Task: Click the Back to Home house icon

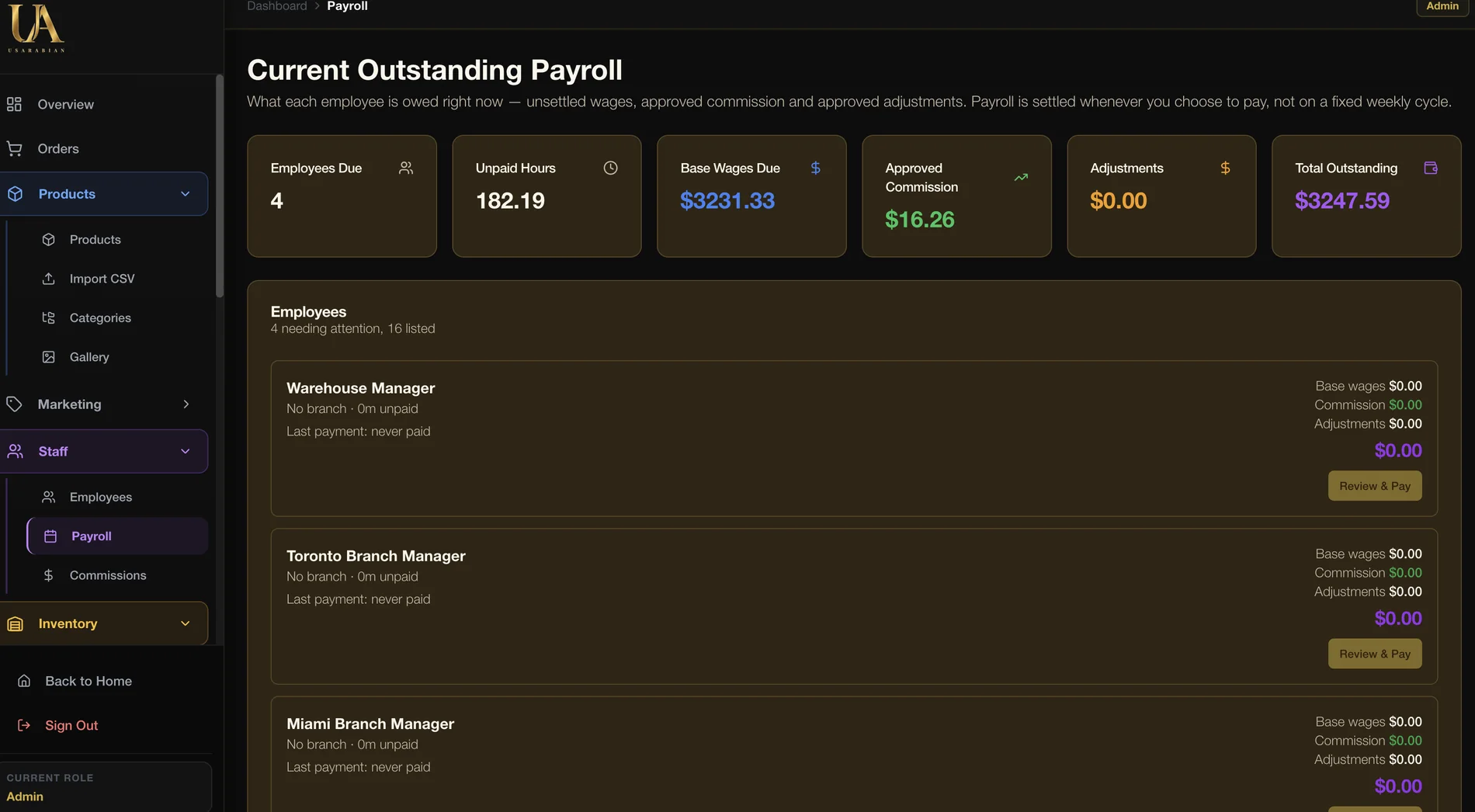Action: (24, 681)
